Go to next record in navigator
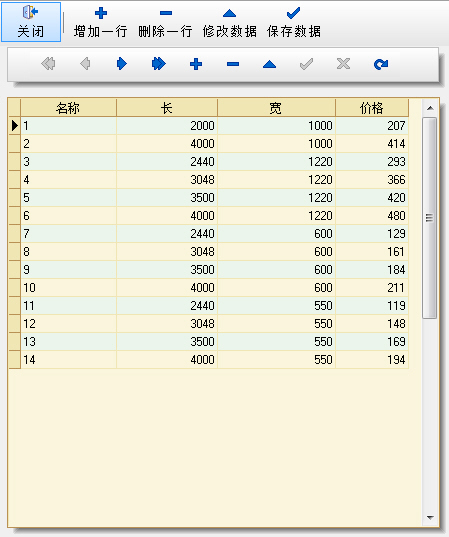The width and height of the screenshot is (449, 537). point(122,64)
